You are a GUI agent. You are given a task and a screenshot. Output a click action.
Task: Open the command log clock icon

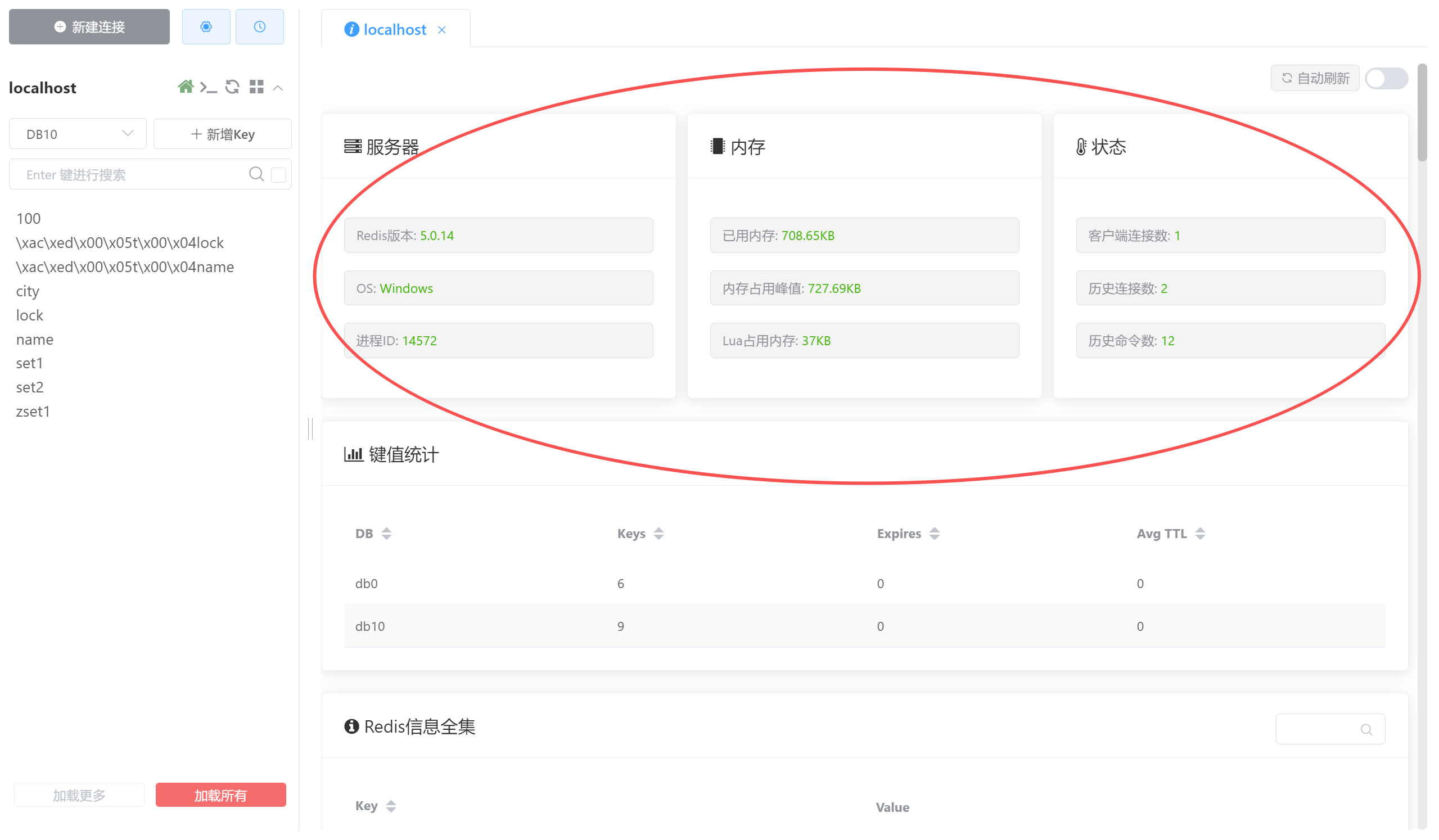pos(260,27)
